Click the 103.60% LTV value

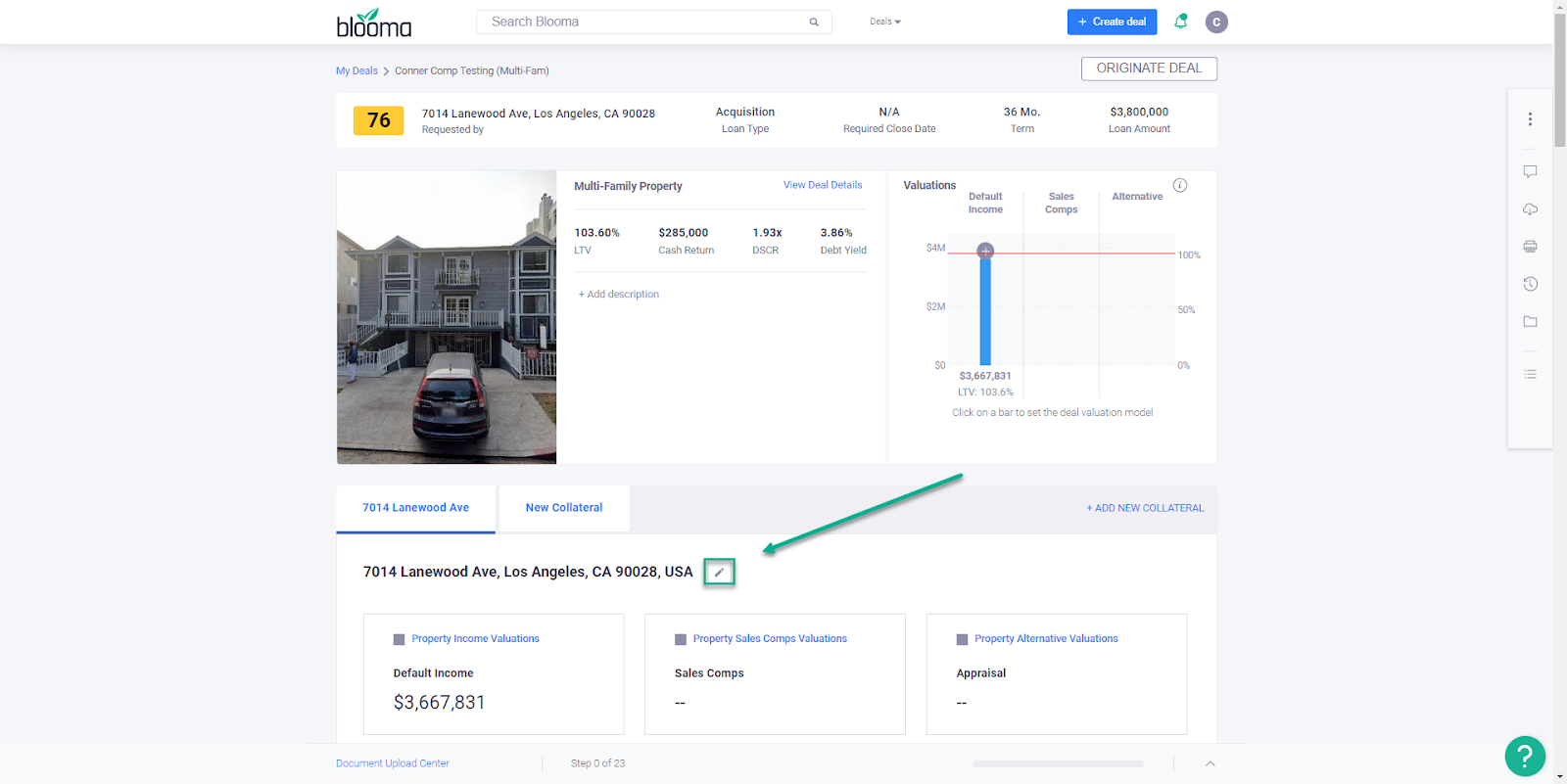[x=596, y=233]
